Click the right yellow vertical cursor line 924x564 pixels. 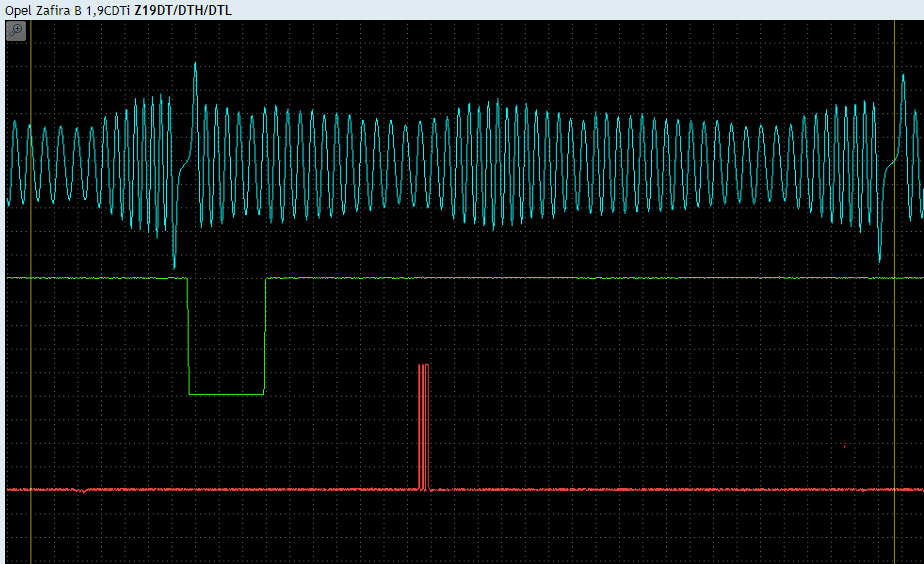point(895,292)
